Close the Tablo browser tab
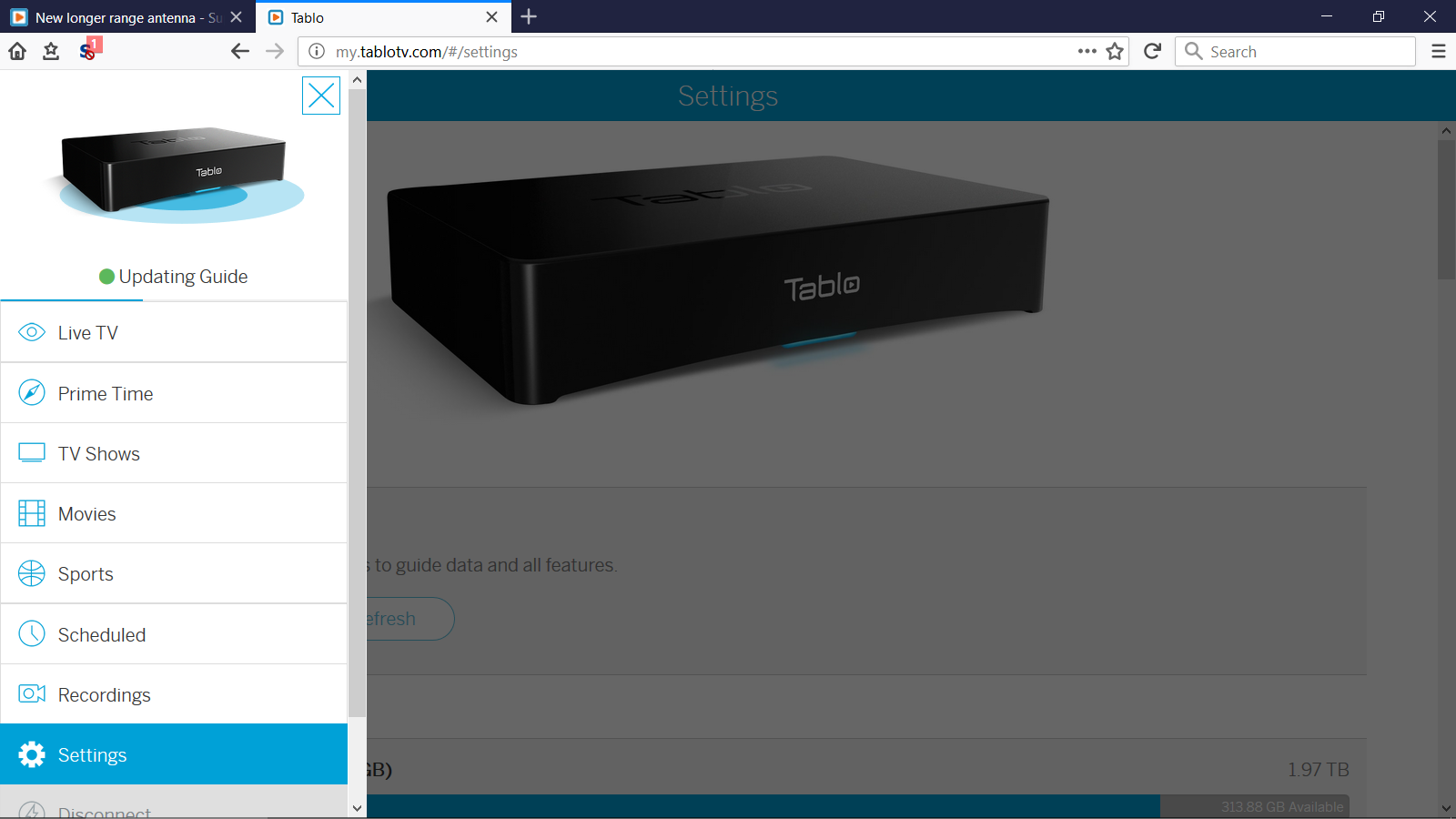Viewport: 1456px width, 819px height. 491,17
